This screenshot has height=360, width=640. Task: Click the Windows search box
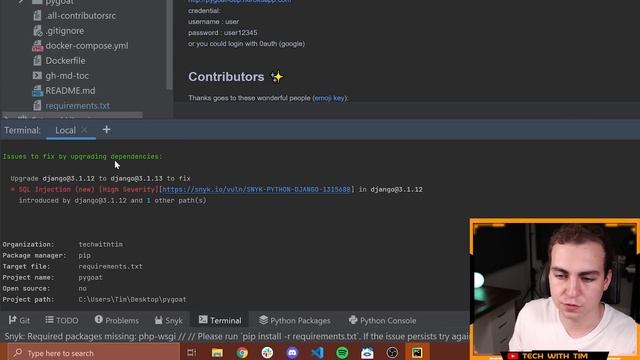94,353
